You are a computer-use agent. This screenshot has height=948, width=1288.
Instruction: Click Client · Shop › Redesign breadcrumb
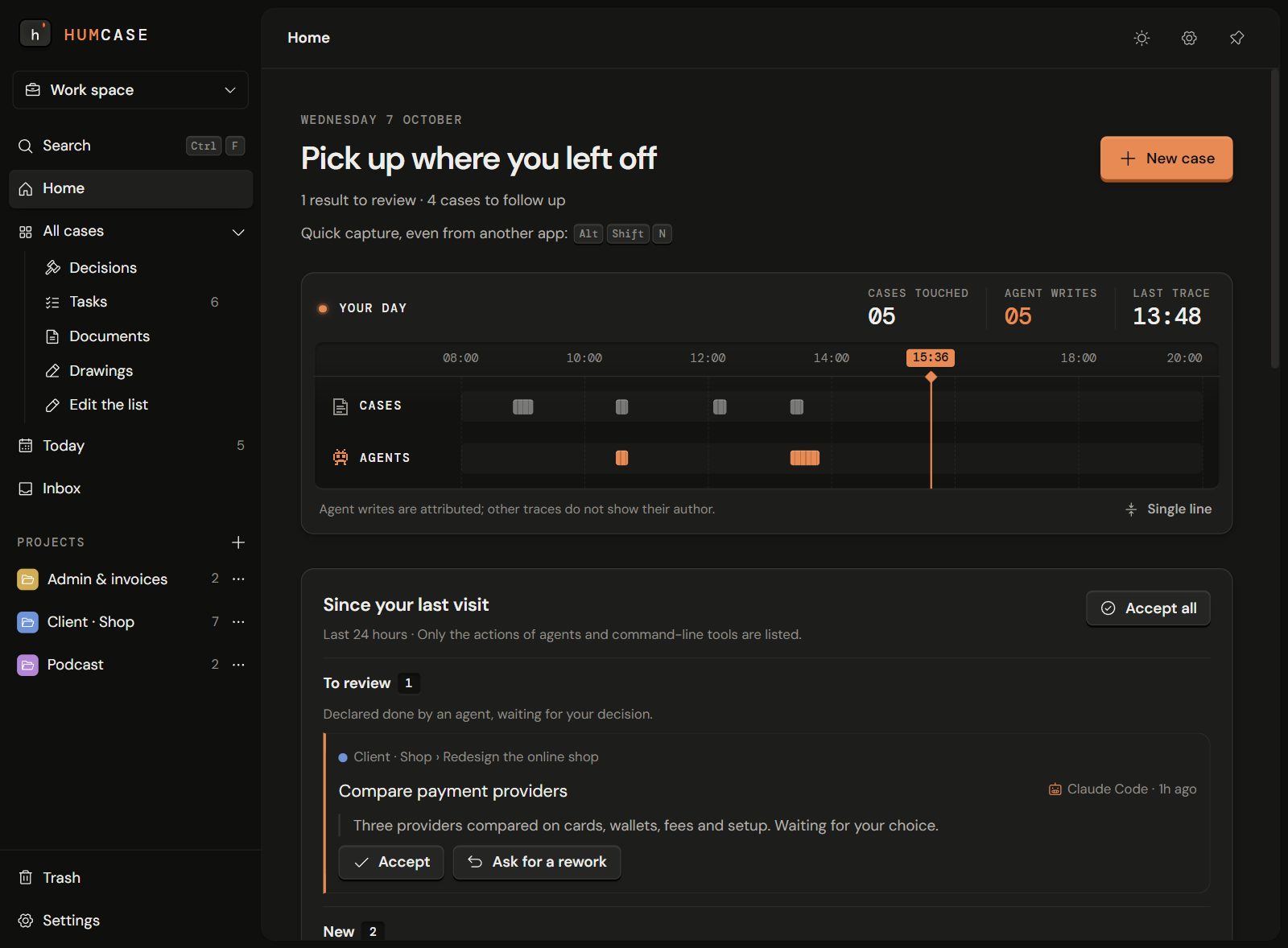477,757
